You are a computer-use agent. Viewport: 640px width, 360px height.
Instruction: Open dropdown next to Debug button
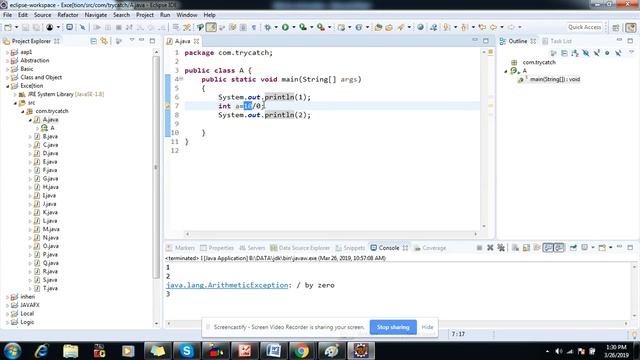click(x=276, y=27)
